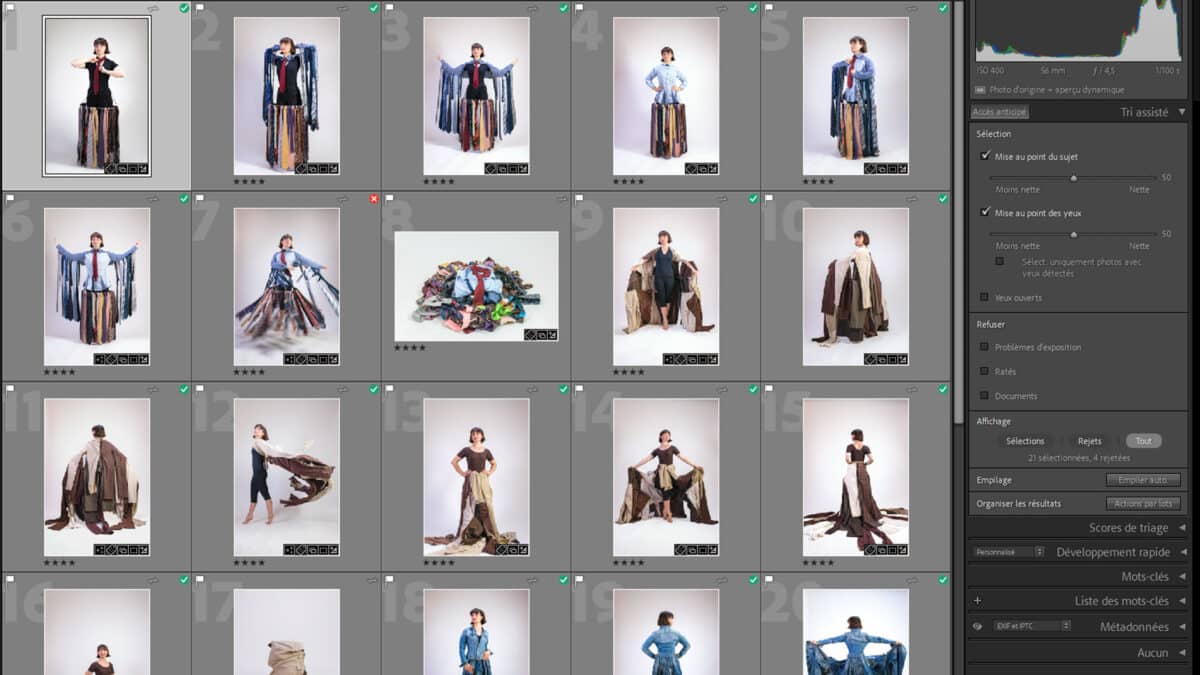Click the develop adjustments badge on photo 8
The image size is (1200, 675).
552,335
